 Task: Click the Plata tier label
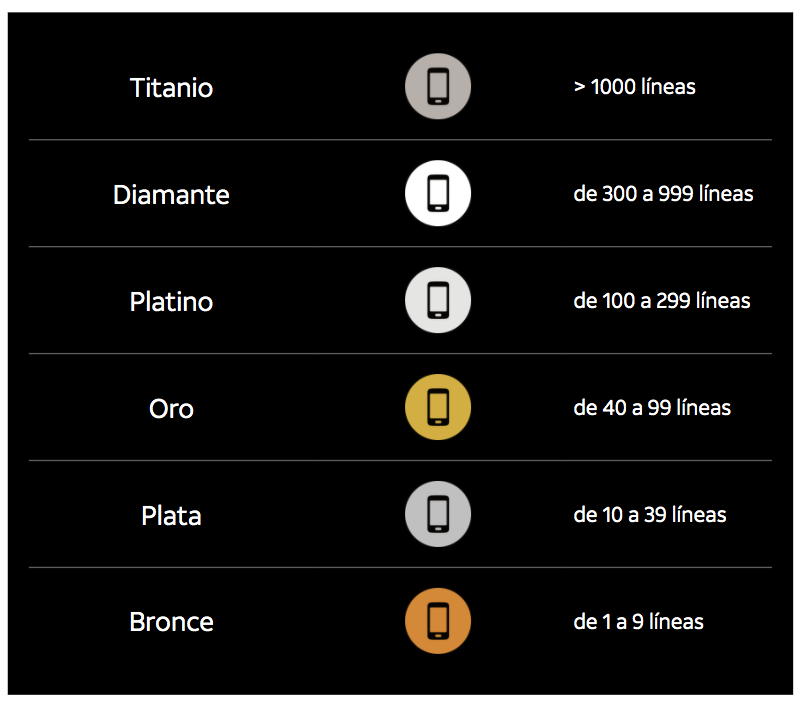(171, 515)
